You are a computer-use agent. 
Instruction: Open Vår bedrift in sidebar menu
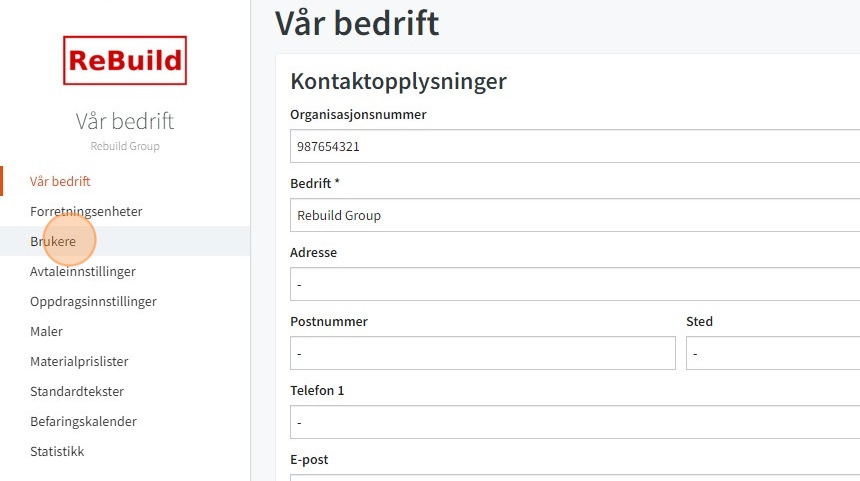[x=60, y=182]
